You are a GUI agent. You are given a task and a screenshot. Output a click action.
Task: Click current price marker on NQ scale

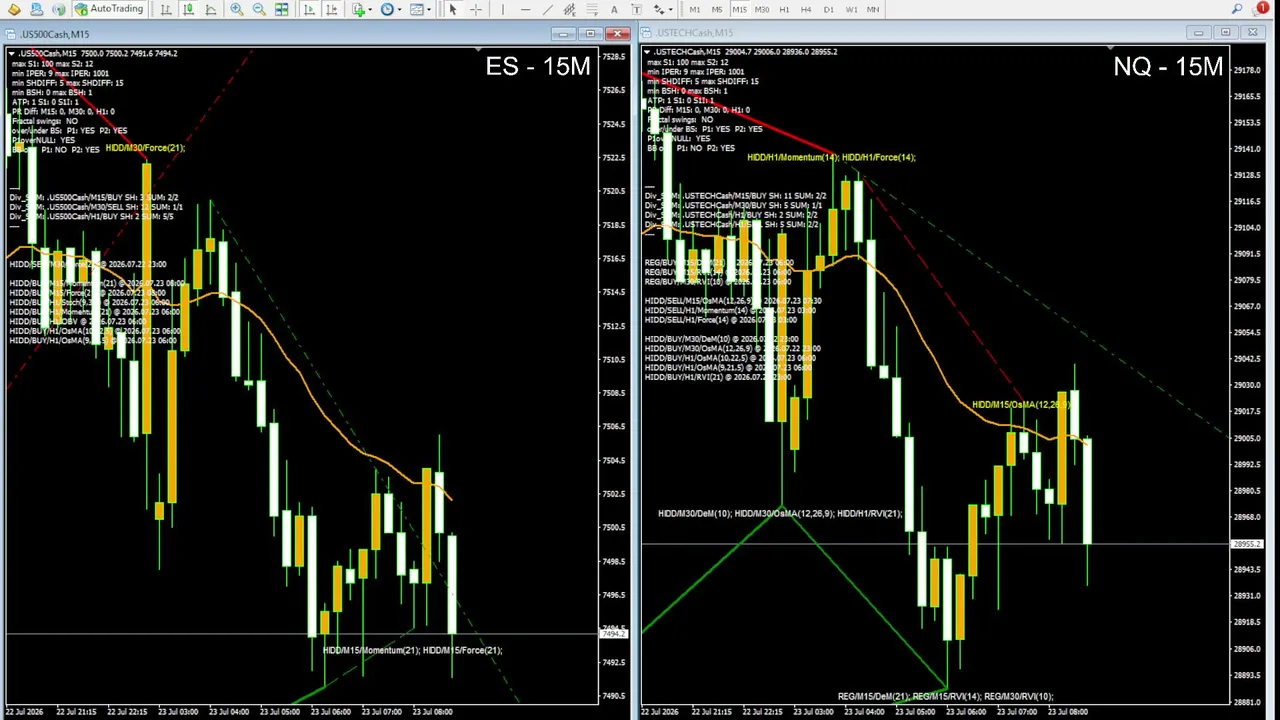coord(1247,545)
